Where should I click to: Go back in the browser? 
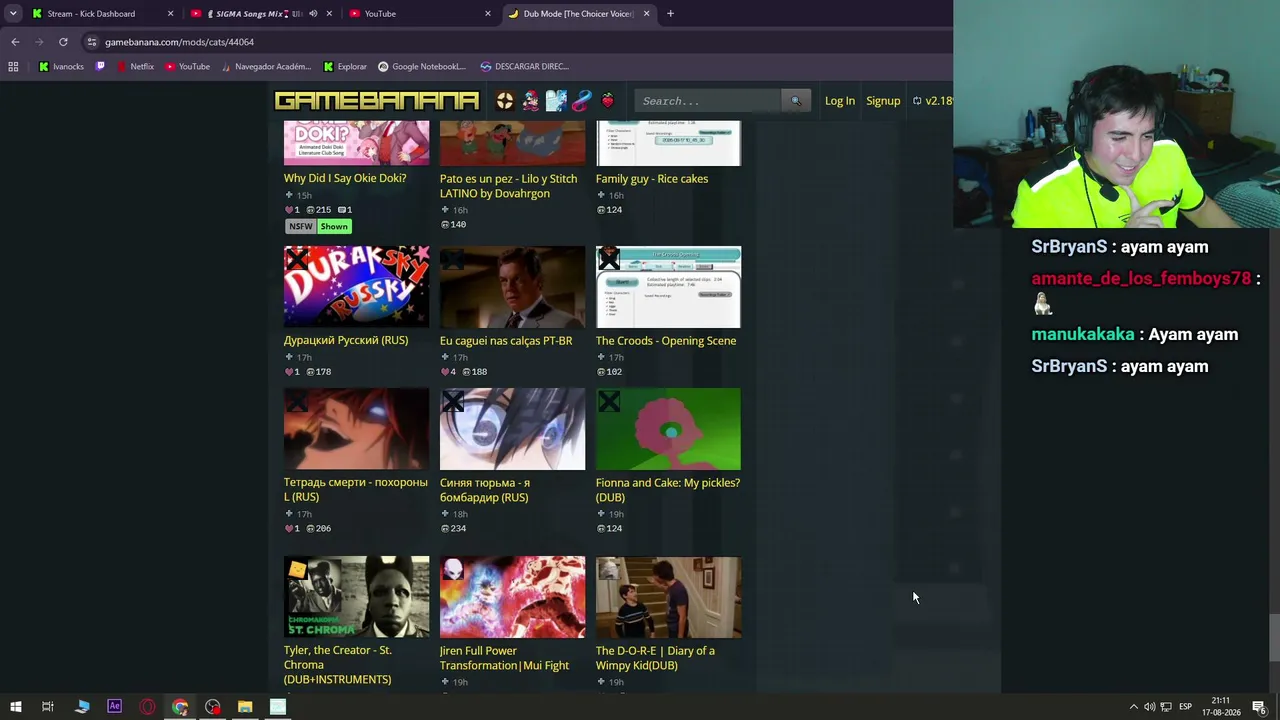point(15,42)
